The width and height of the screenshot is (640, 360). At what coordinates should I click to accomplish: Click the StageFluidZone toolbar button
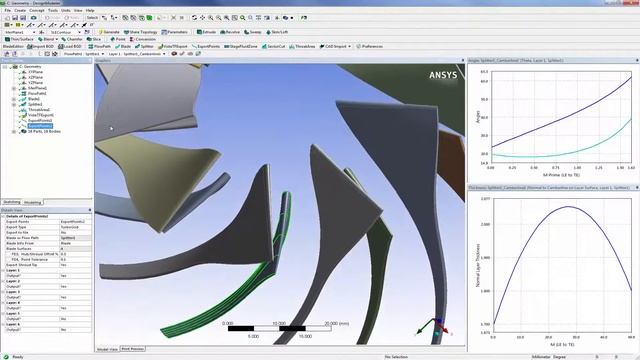pyautogui.click(x=241, y=47)
